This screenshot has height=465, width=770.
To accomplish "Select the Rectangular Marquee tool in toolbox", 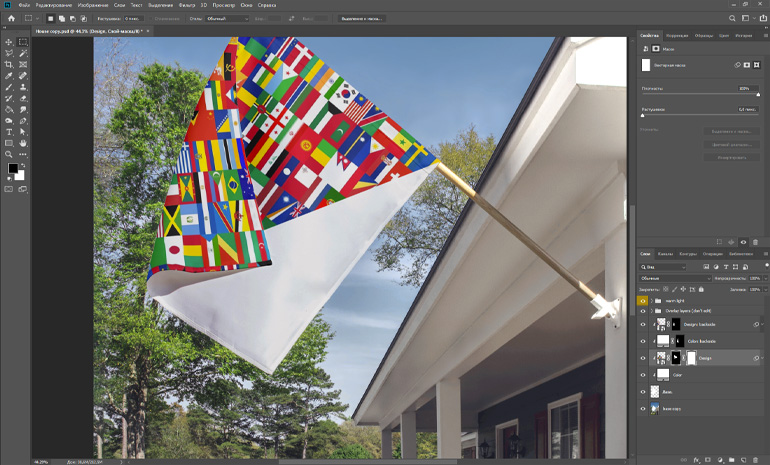I will (23, 42).
